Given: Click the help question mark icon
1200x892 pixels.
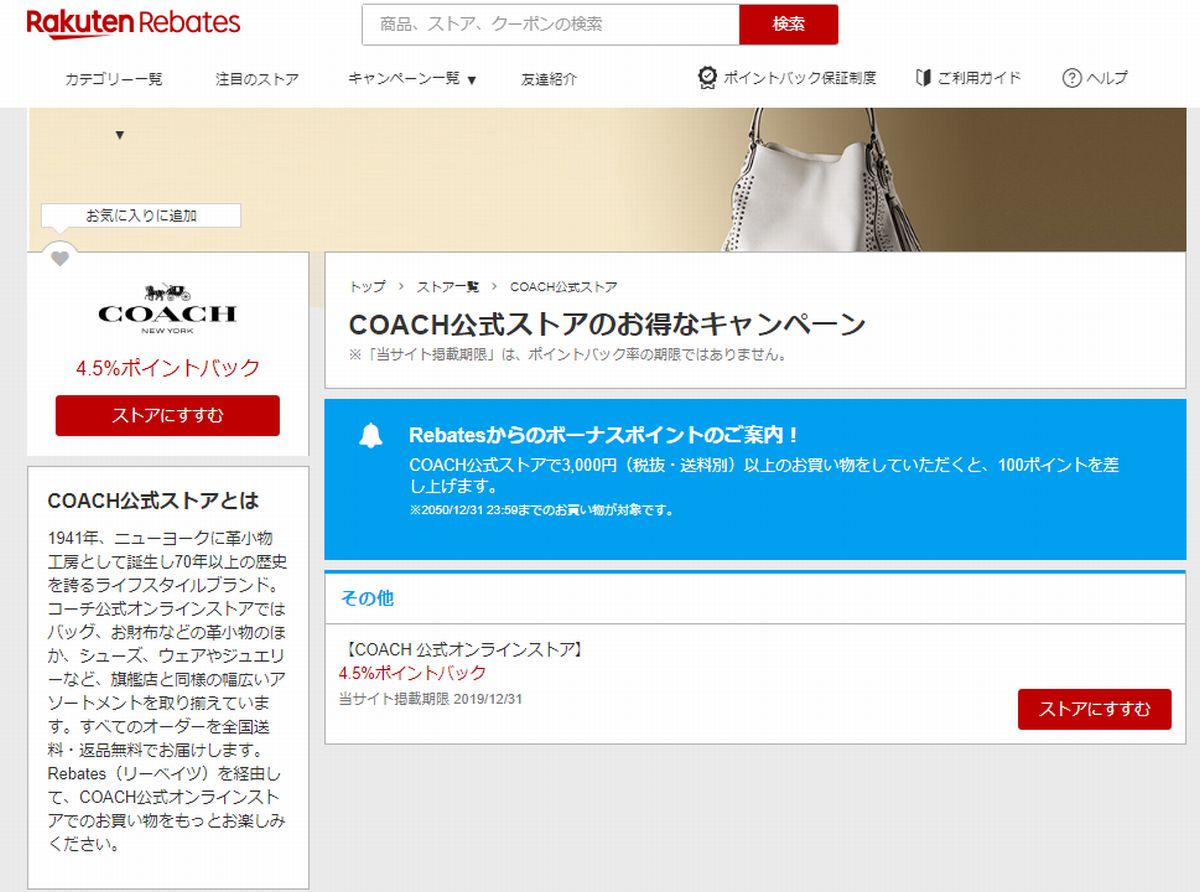Looking at the screenshot, I should click(x=1072, y=78).
